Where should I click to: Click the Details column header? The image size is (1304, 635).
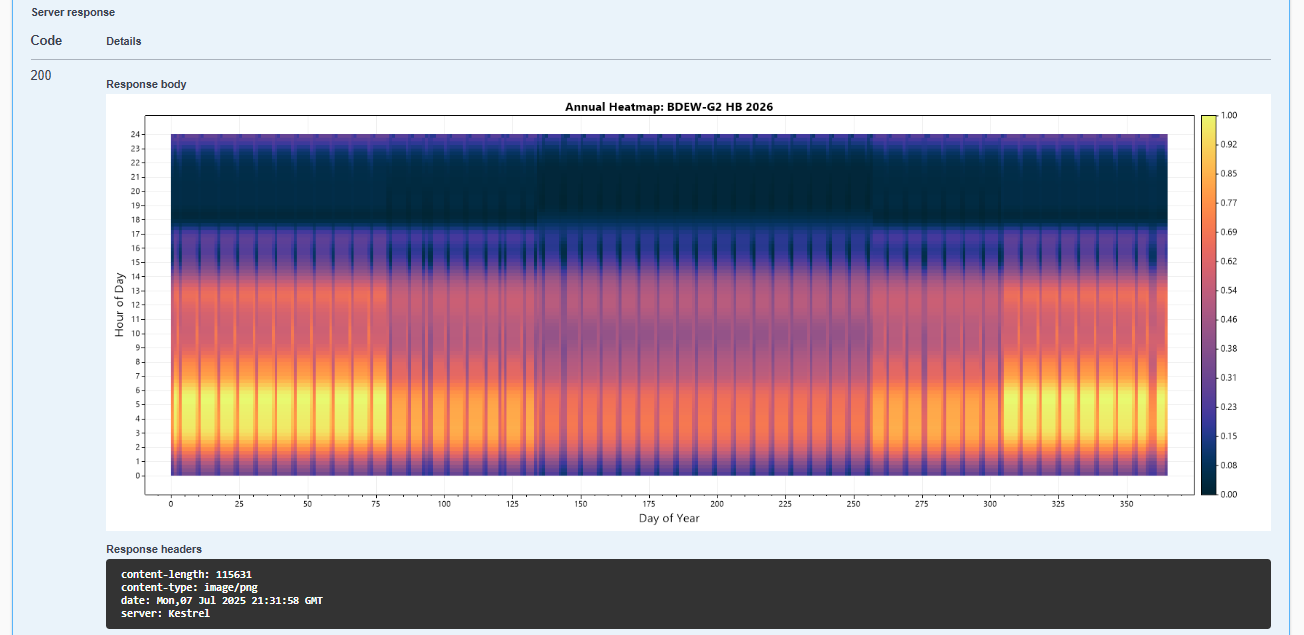pos(124,42)
